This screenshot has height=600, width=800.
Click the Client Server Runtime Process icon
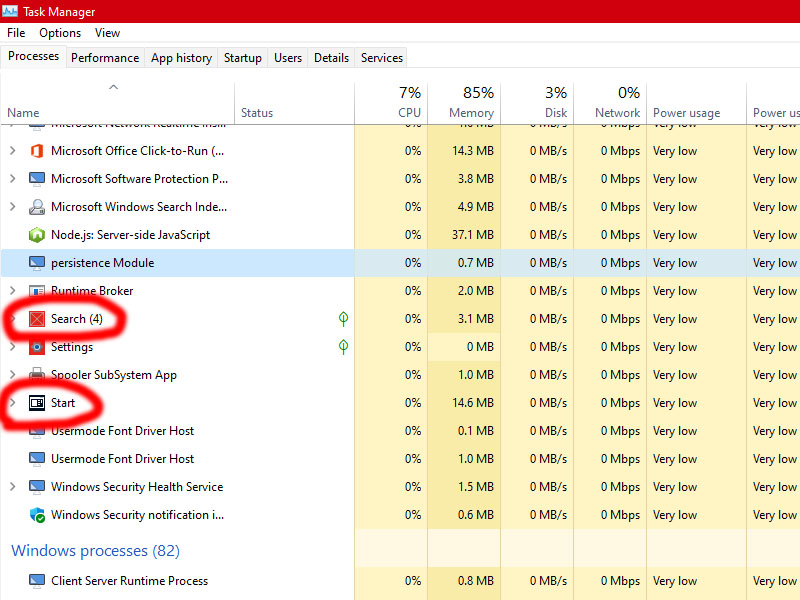point(37,581)
